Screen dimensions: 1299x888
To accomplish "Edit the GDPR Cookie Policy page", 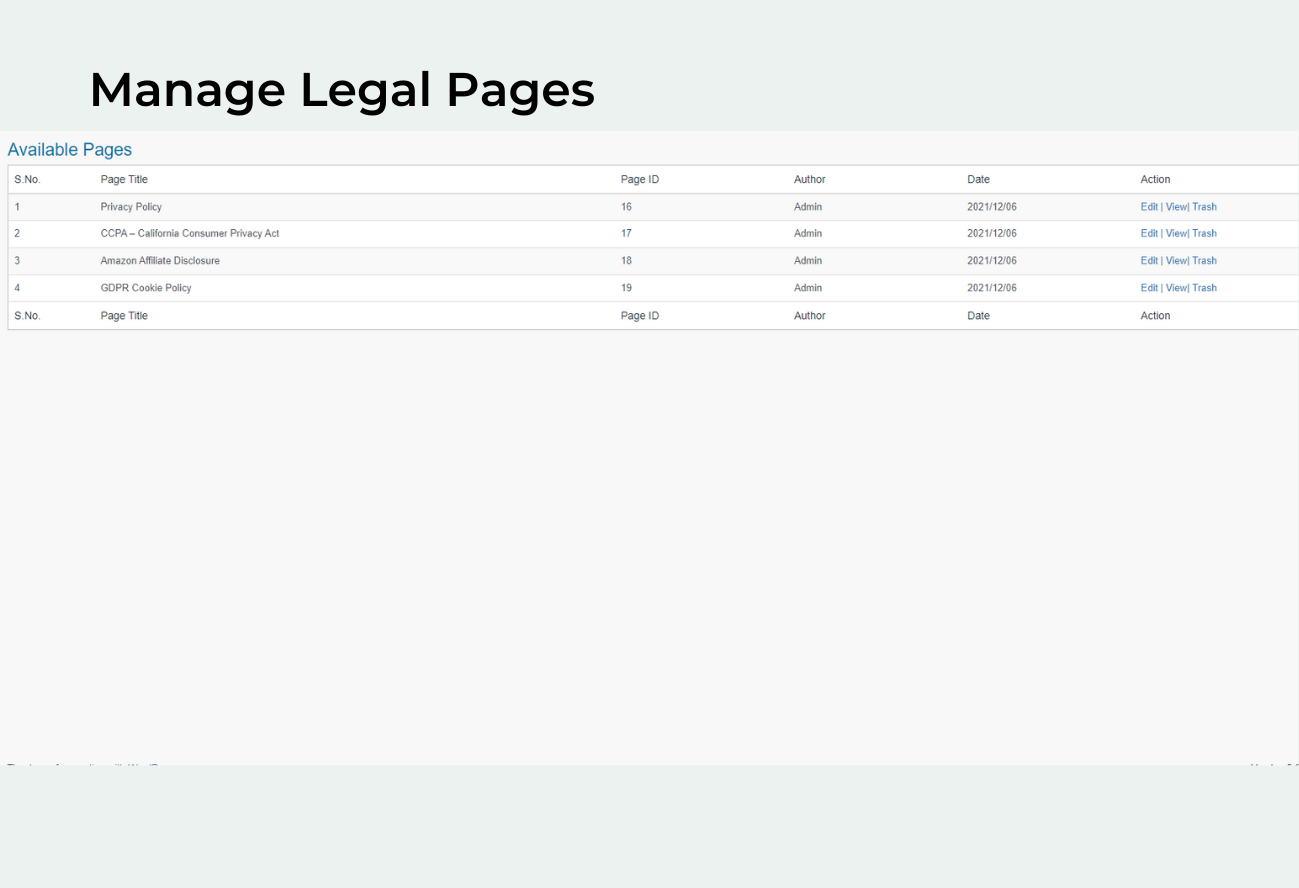I will 1149,287.
